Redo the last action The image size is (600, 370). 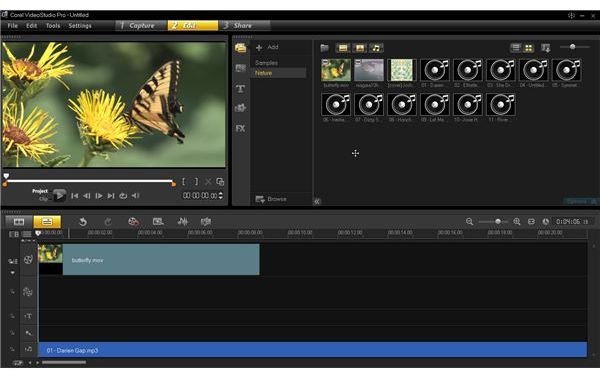108,222
